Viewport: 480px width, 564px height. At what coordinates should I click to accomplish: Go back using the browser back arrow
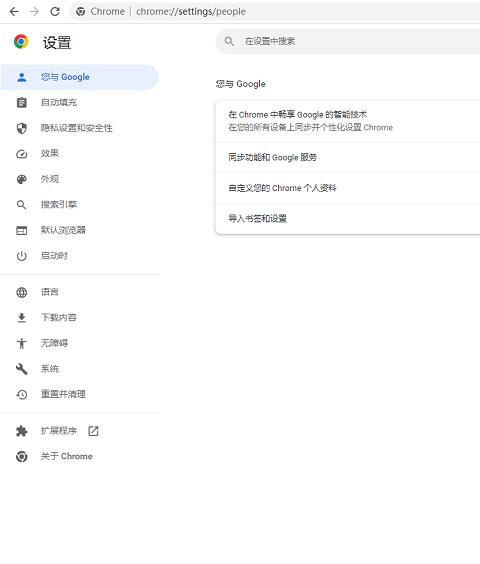click(x=14, y=12)
